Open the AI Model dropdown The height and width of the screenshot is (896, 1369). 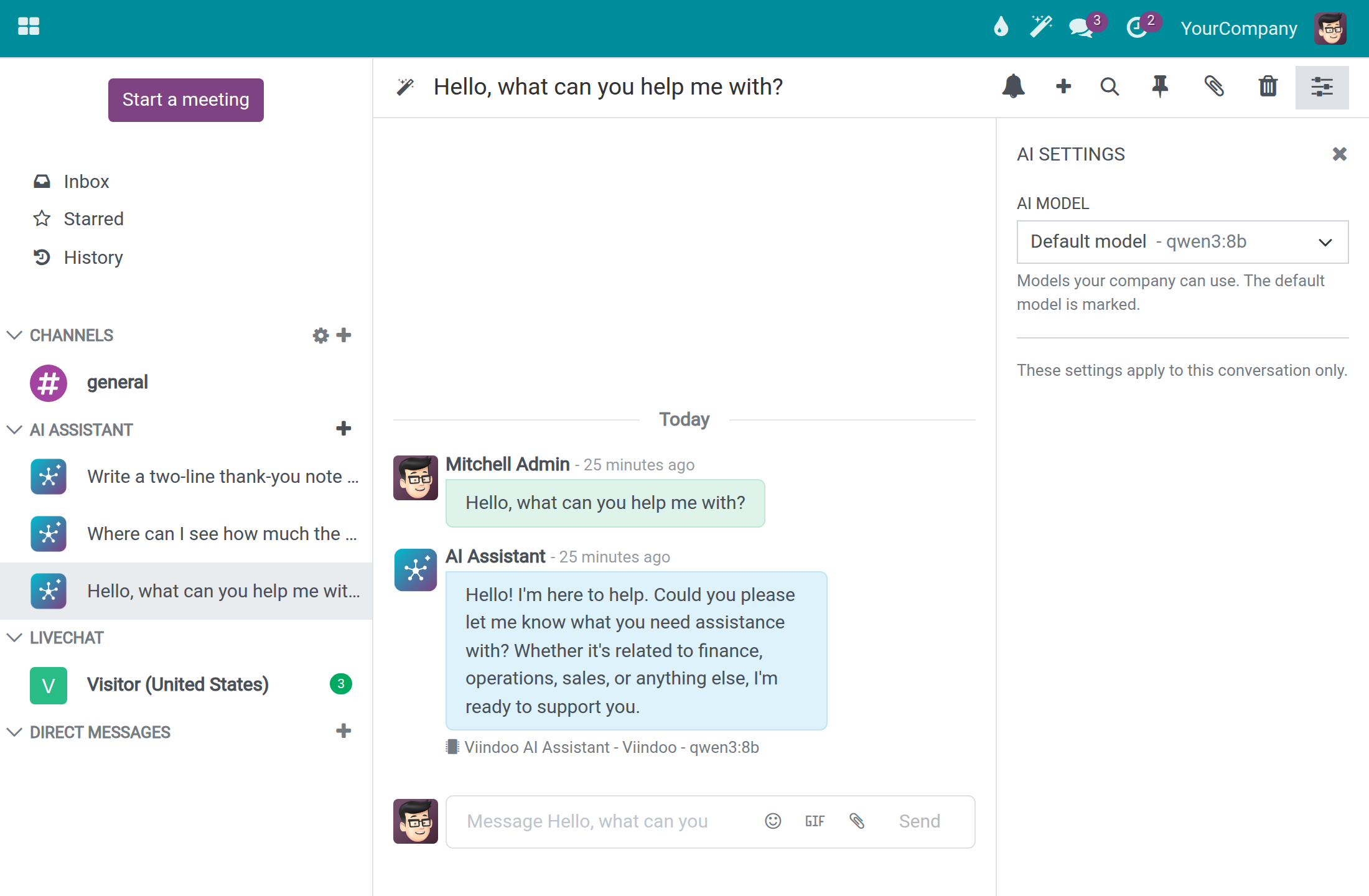pyautogui.click(x=1182, y=241)
